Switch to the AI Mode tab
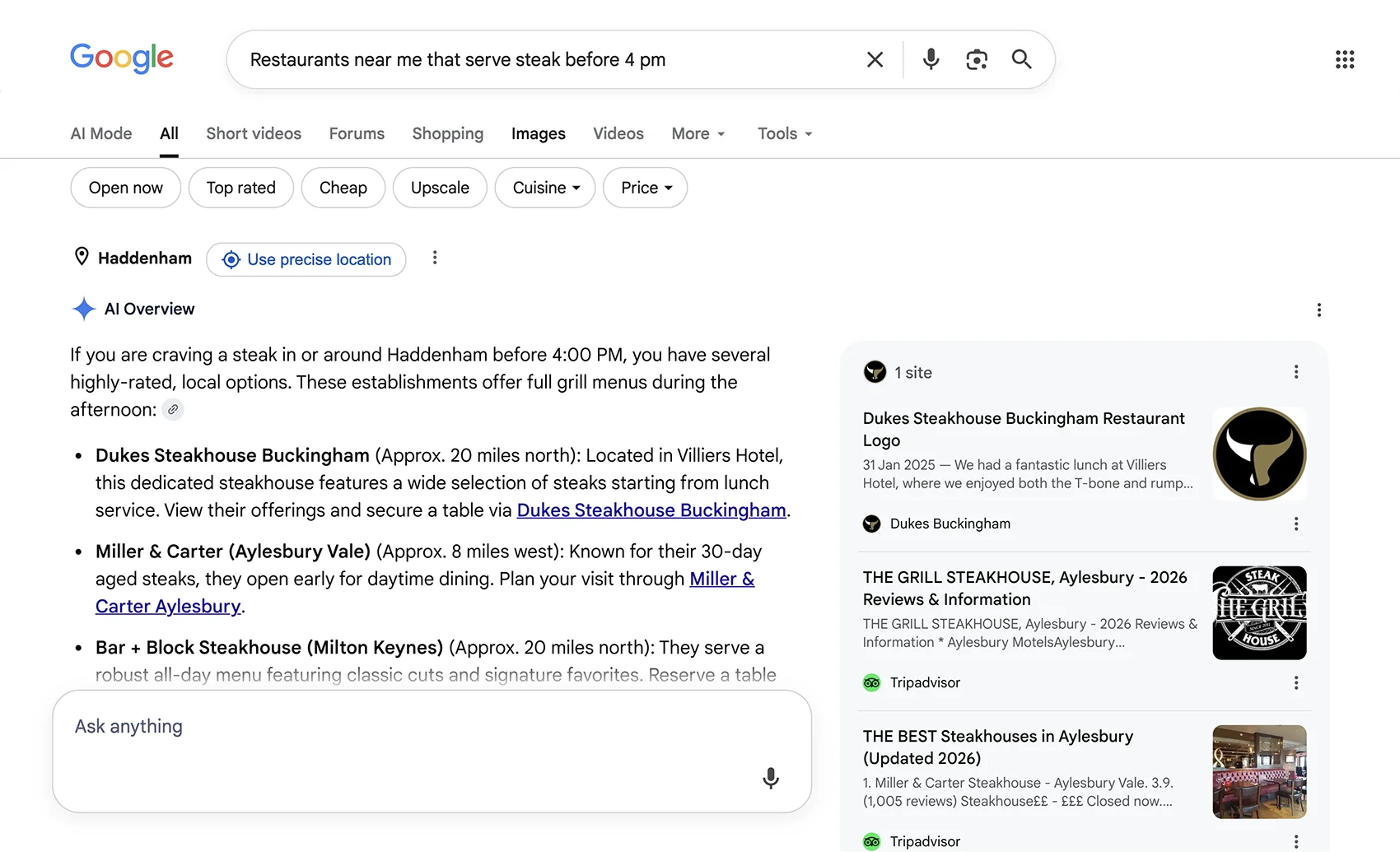The width and height of the screenshot is (1400, 852). (101, 133)
